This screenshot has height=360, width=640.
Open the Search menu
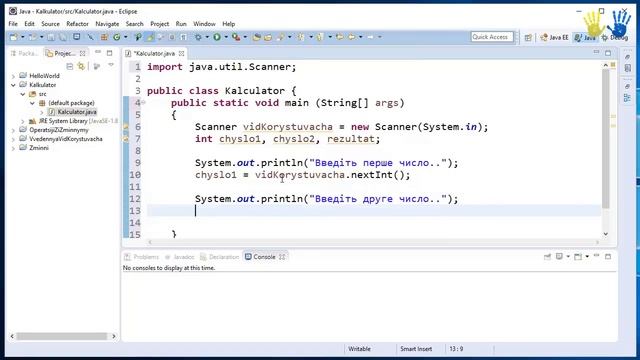[x=134, y=24]
